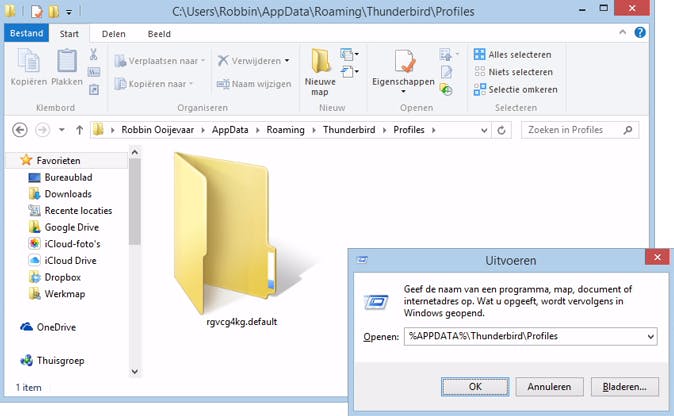
Task: Click Kopiëren naar in the ribbon
Action: pyautogui.click(x=154, y=84)
